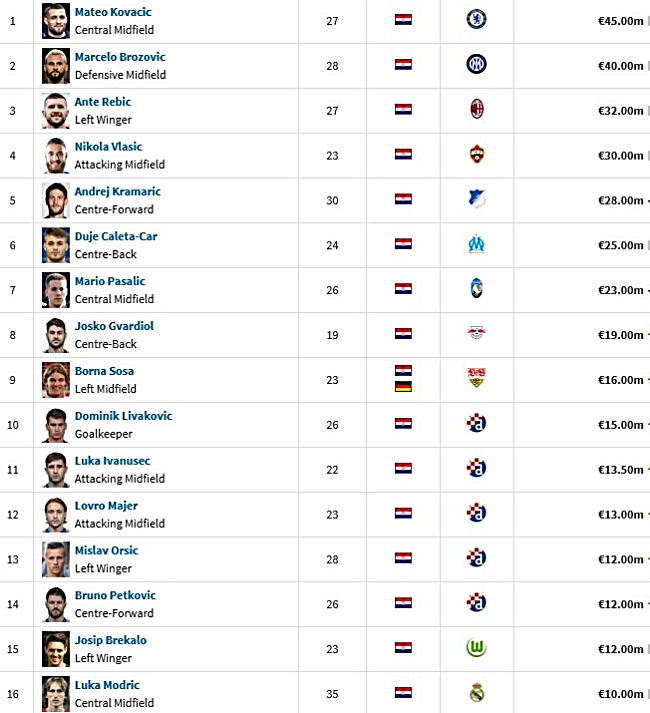This screenshot has height=713, width=650.
Task: Go to Josko Gvardiol's profile
Action: 114,326
